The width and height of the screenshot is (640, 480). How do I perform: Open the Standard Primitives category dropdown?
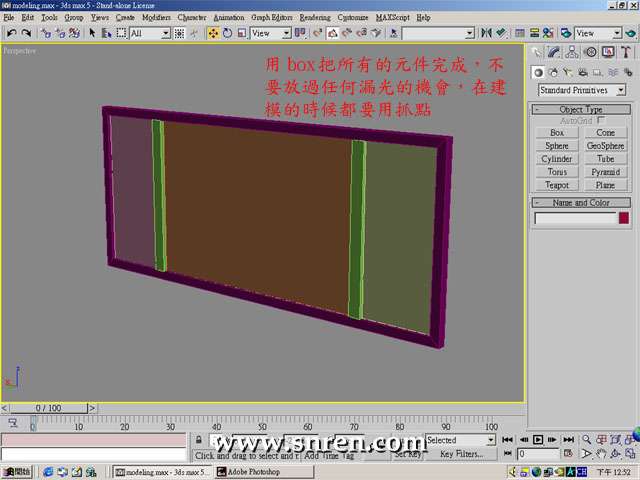582,90
